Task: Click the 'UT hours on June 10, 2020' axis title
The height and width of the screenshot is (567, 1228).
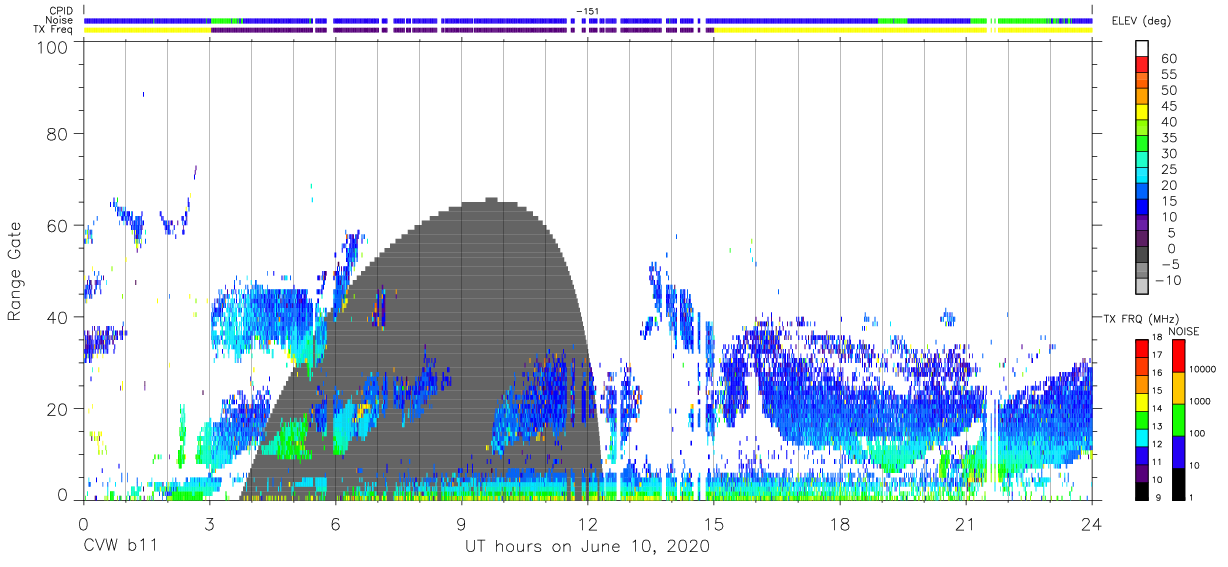Action: coord(587,547)
